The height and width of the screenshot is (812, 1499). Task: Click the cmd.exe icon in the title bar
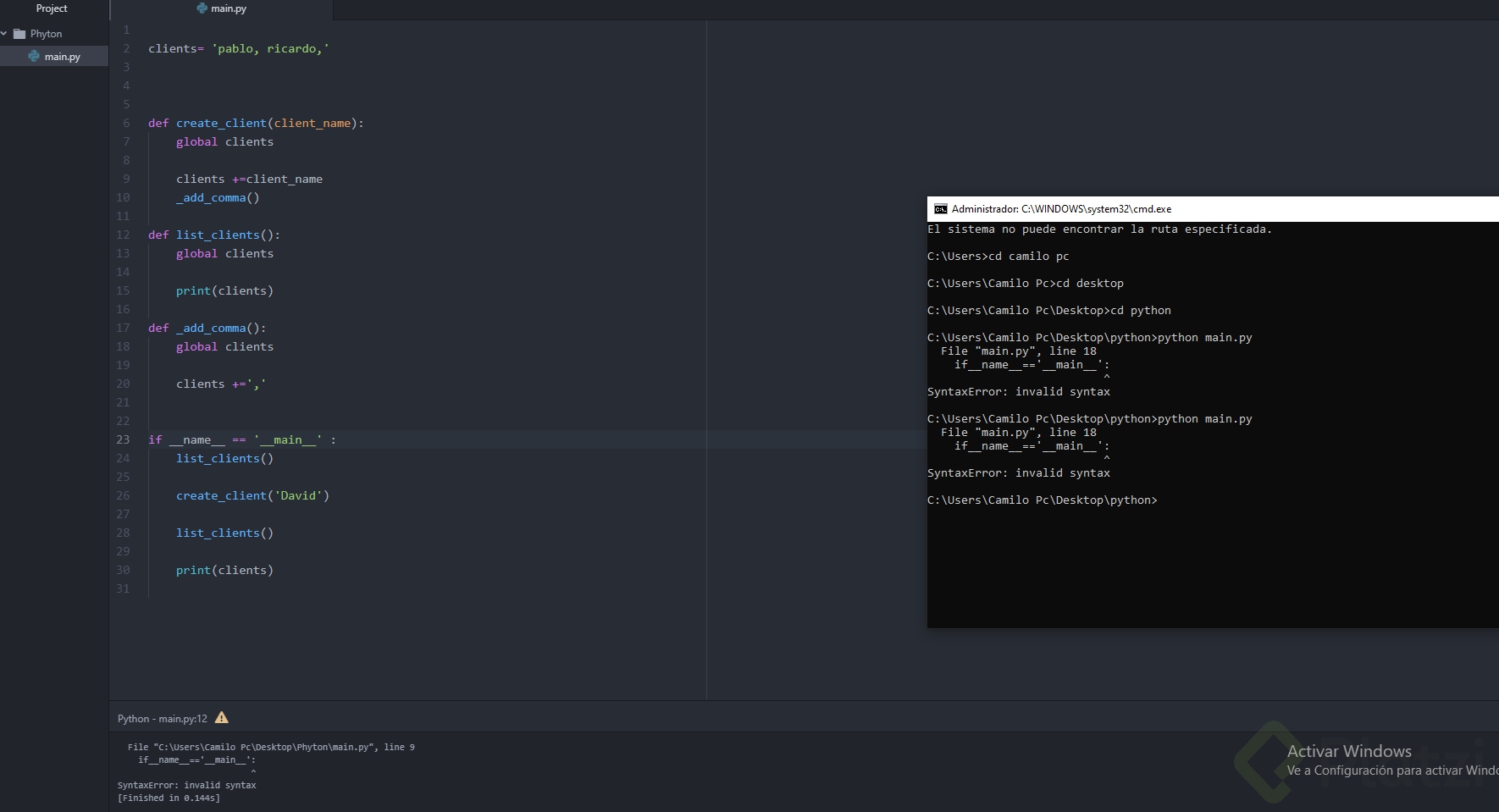coord(940,209)
